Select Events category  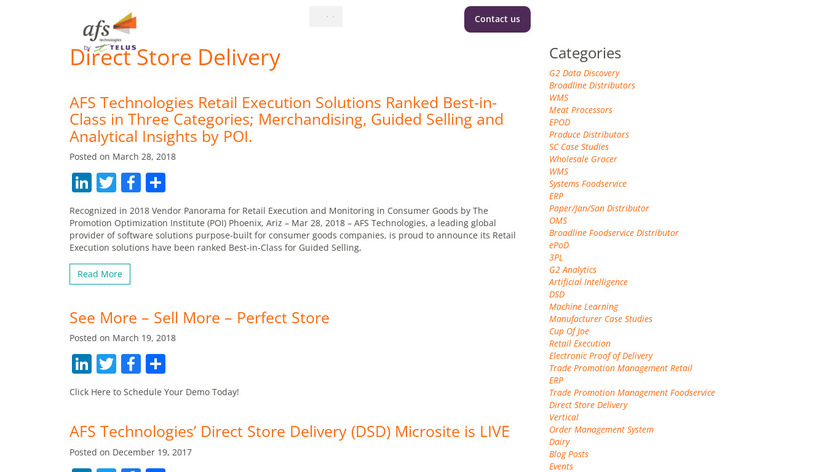[x=561, y=467]
